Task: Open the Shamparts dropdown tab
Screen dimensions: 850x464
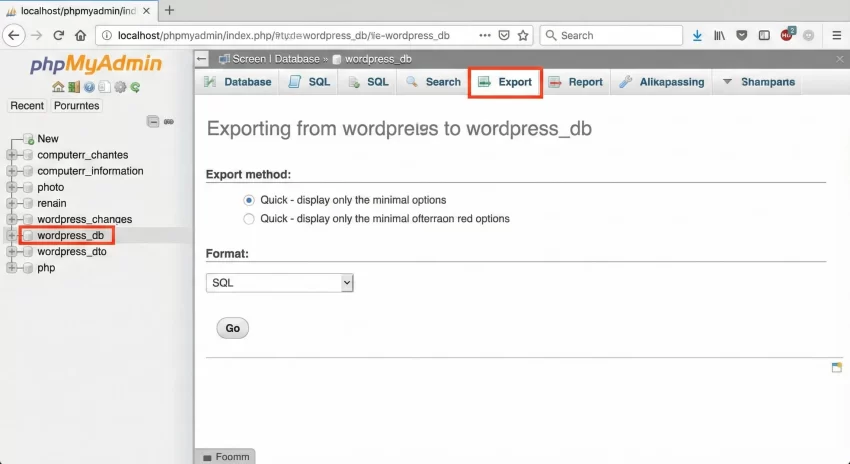Action: [758, 82]
